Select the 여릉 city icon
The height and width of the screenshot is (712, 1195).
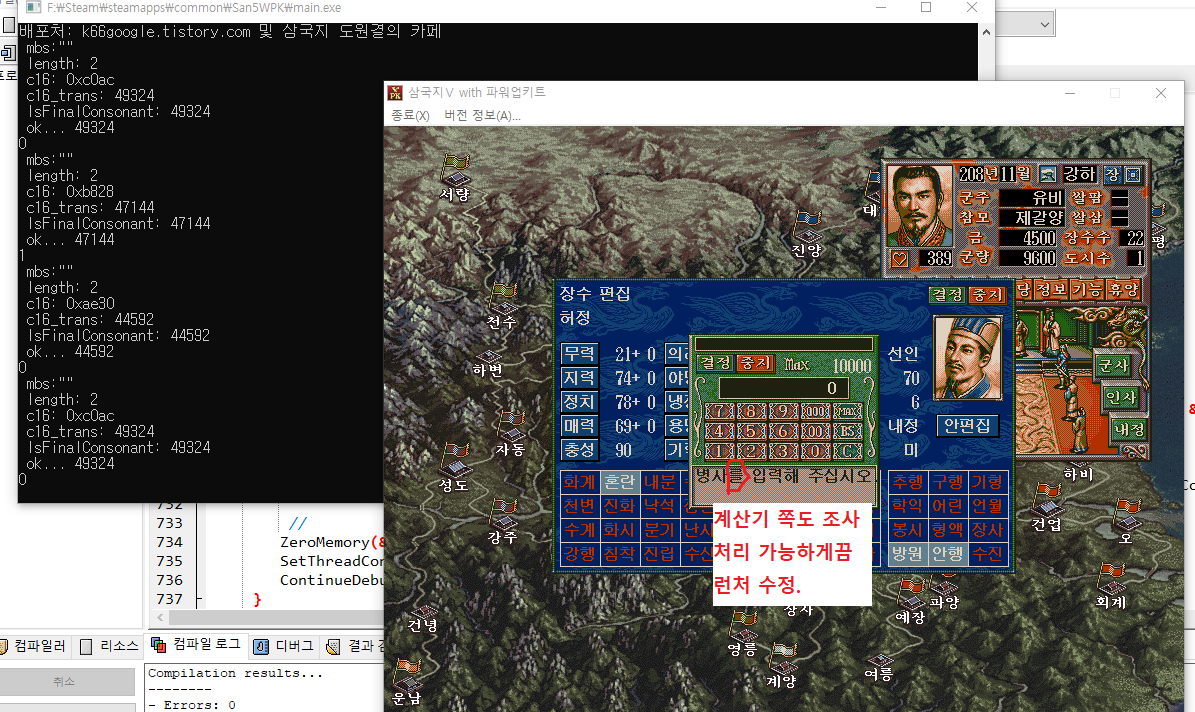879,660
